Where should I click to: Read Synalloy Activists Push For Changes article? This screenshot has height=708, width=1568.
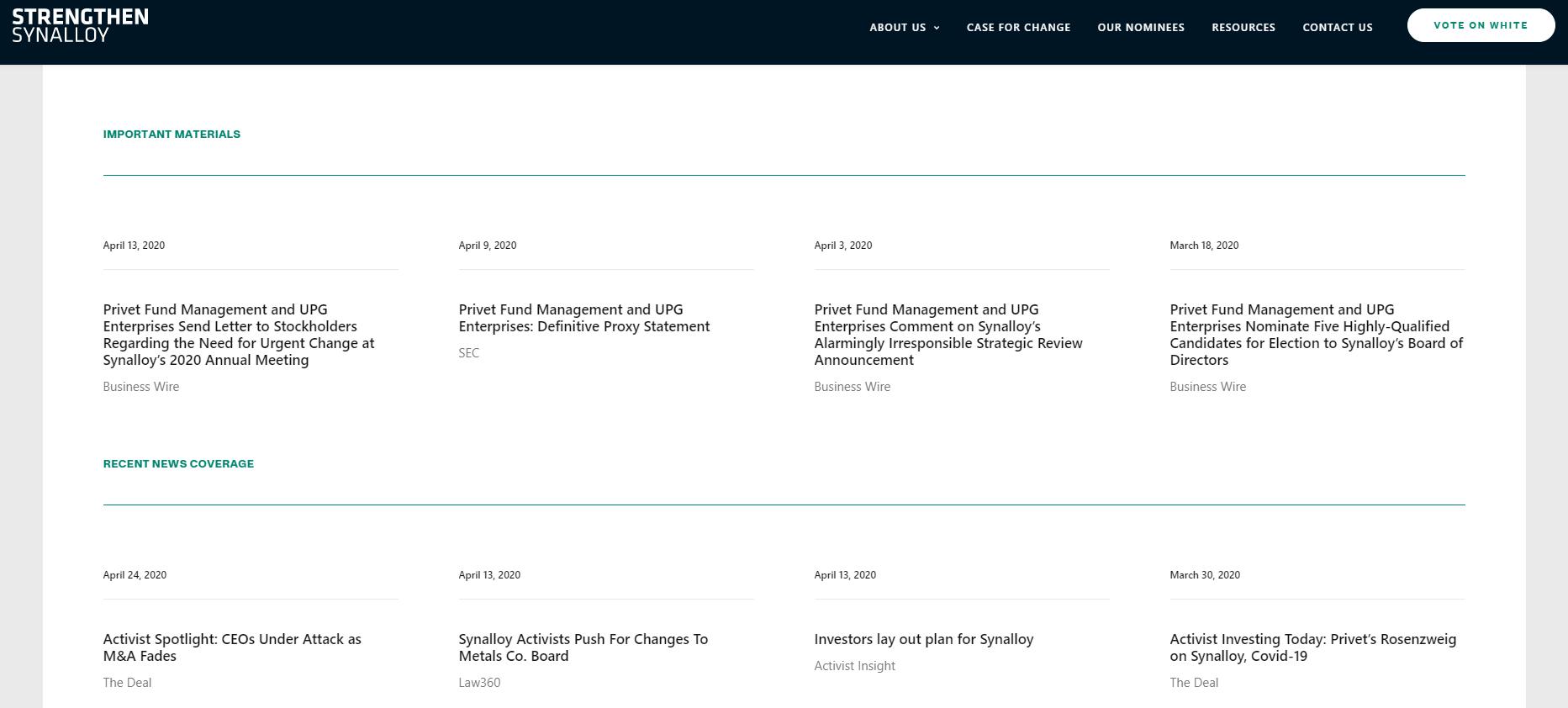click(x=583, y=647)
